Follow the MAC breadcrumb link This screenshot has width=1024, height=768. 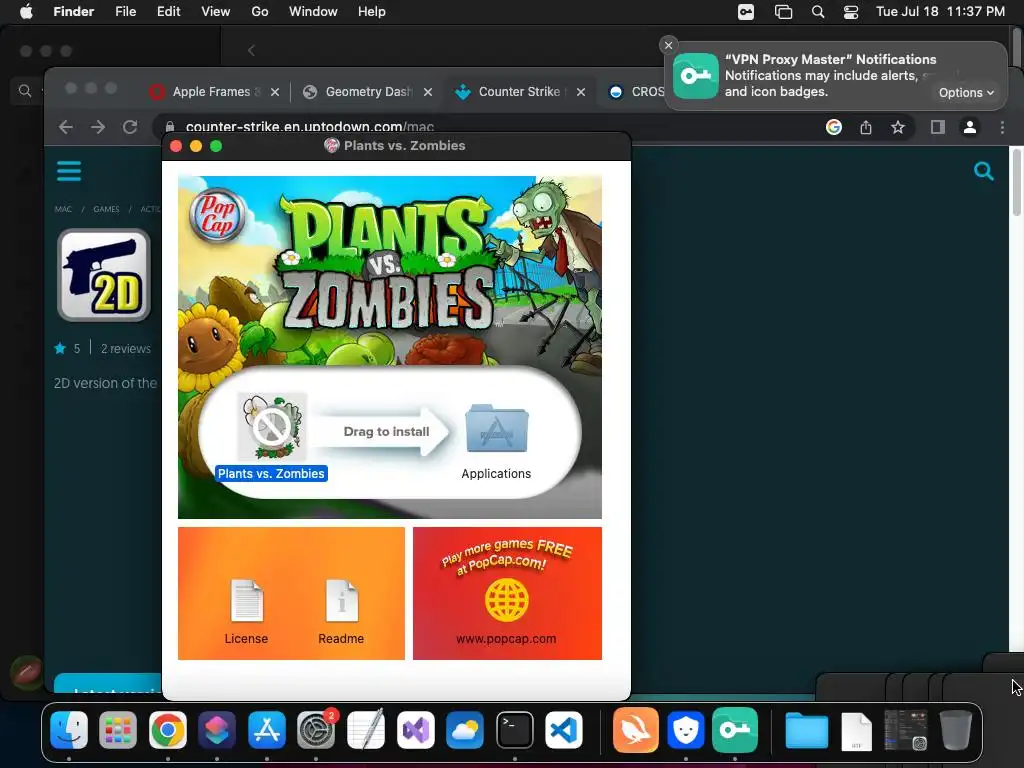point(63,209)
